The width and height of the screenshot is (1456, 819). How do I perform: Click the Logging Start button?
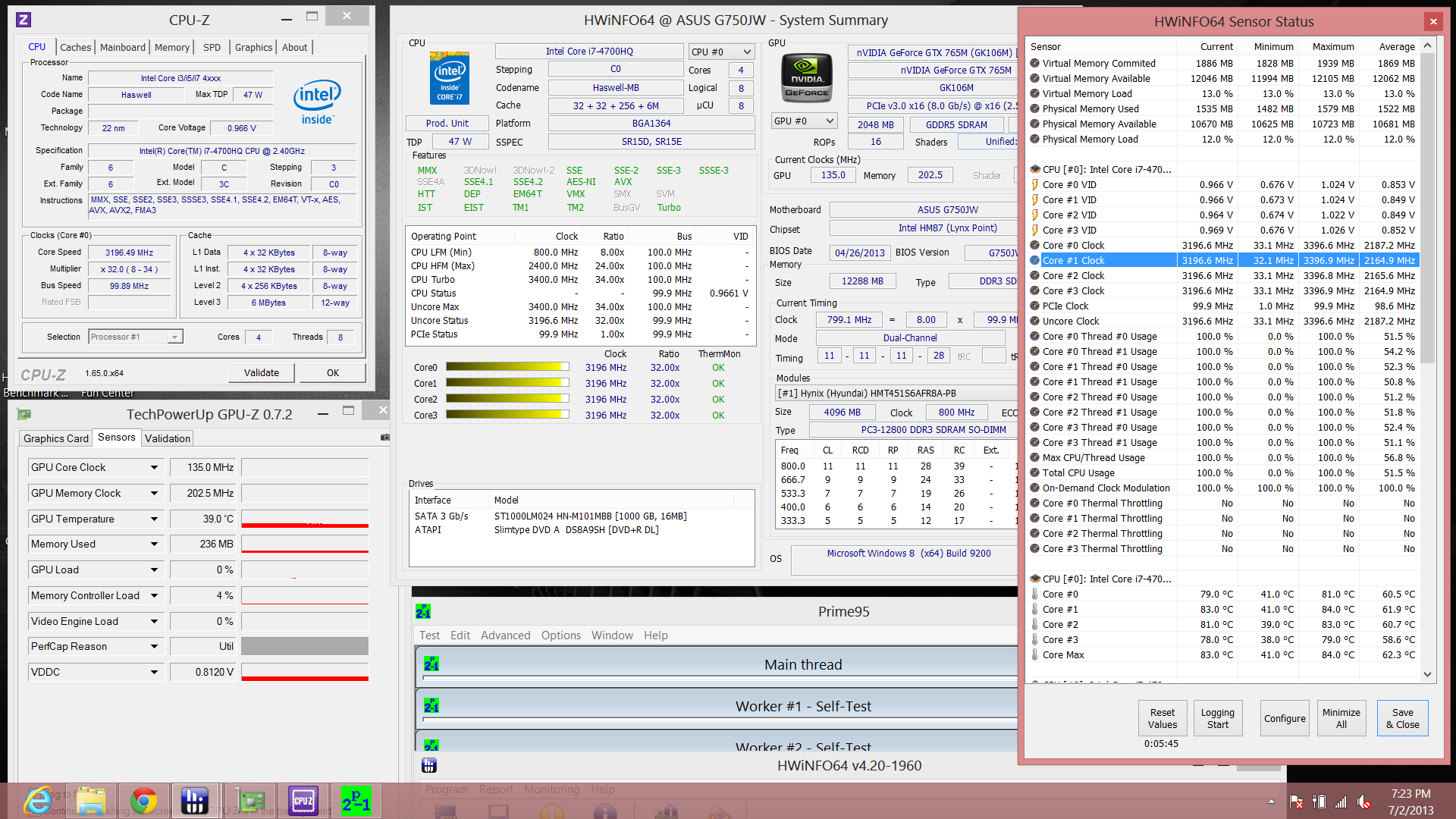point(1217,718)
